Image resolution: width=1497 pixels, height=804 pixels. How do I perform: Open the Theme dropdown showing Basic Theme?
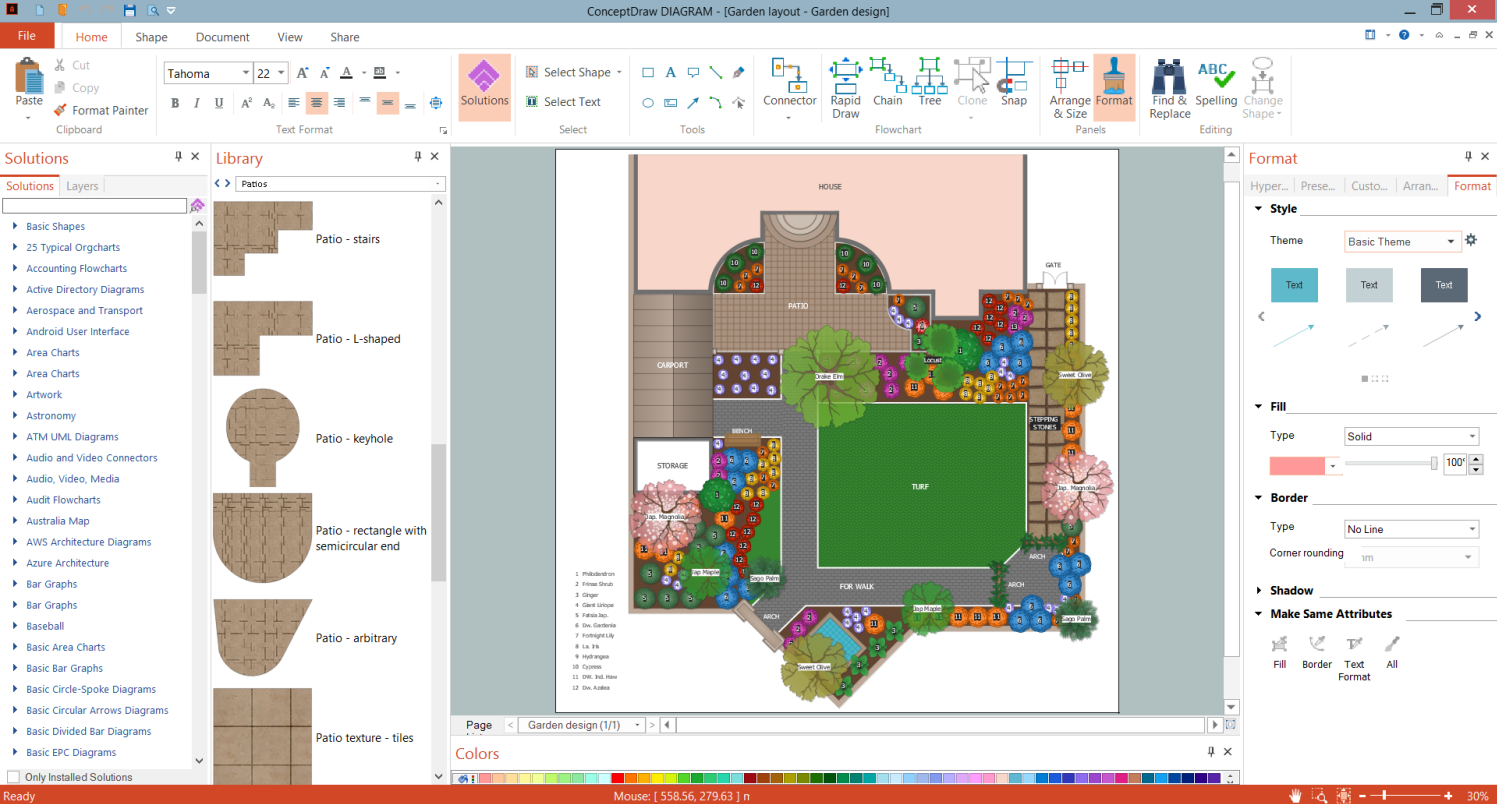pyautogui.click(x=1403, y=241)
